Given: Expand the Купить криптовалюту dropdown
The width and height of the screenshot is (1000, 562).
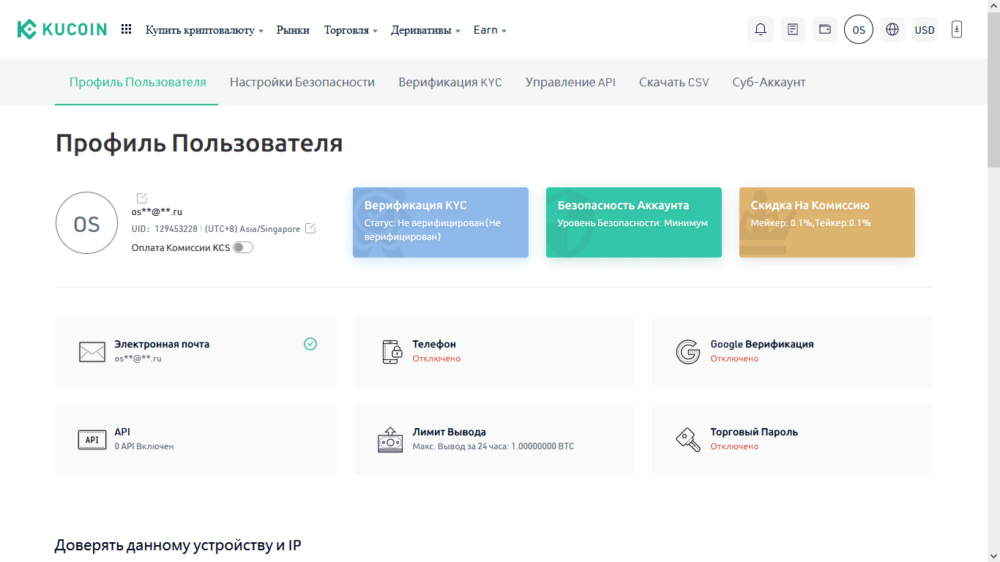Looking at the screenshot, I should point(204,30).
